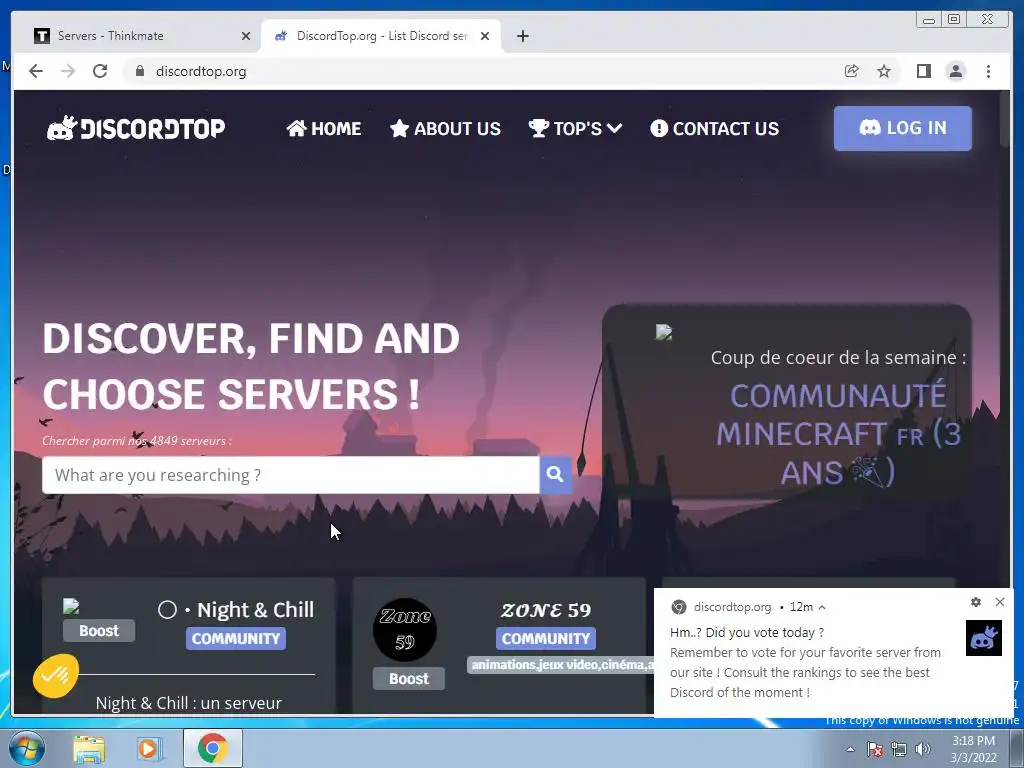Click the discordtop.org address bar text

coord(201,71)
